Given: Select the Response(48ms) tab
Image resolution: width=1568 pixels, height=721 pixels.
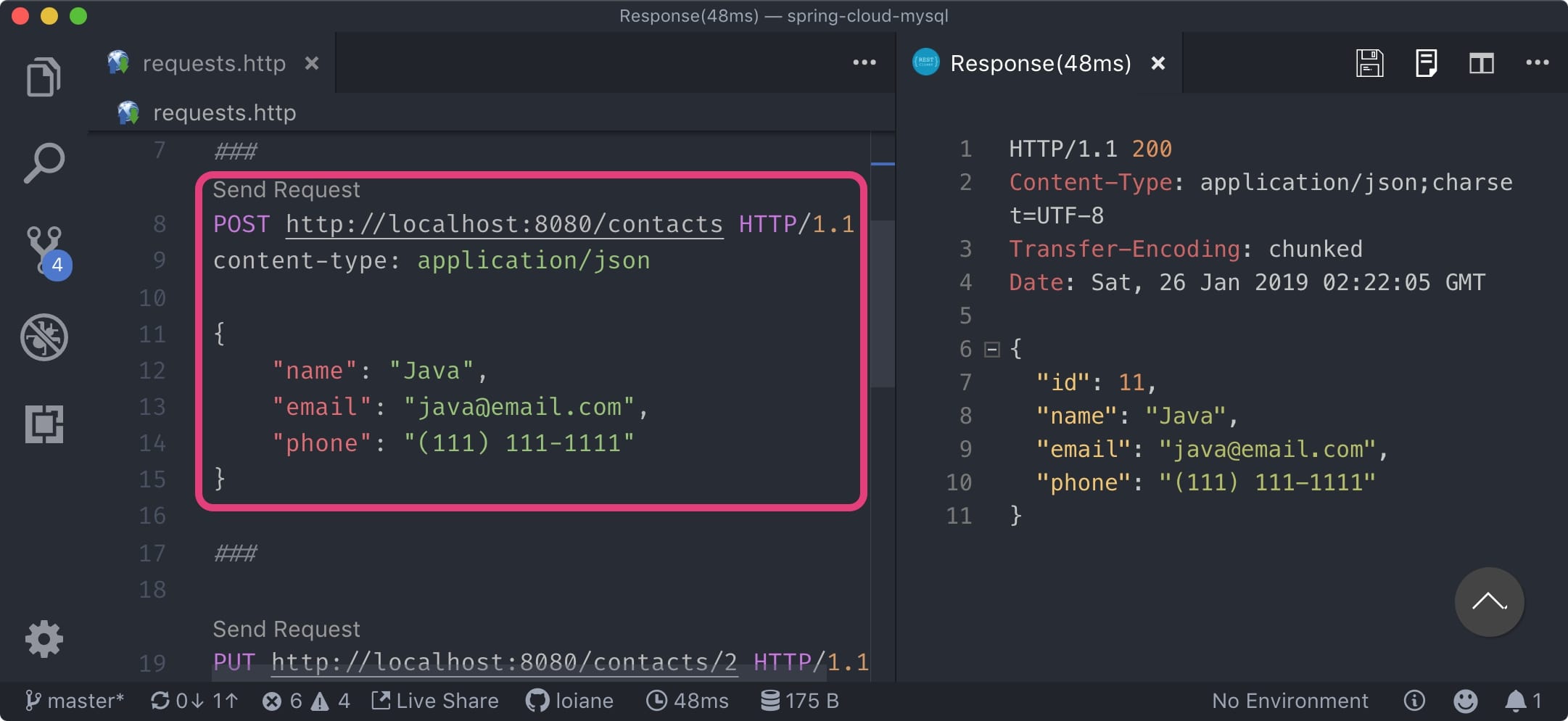Looking at the screenshot, I should click(1041, 63).
